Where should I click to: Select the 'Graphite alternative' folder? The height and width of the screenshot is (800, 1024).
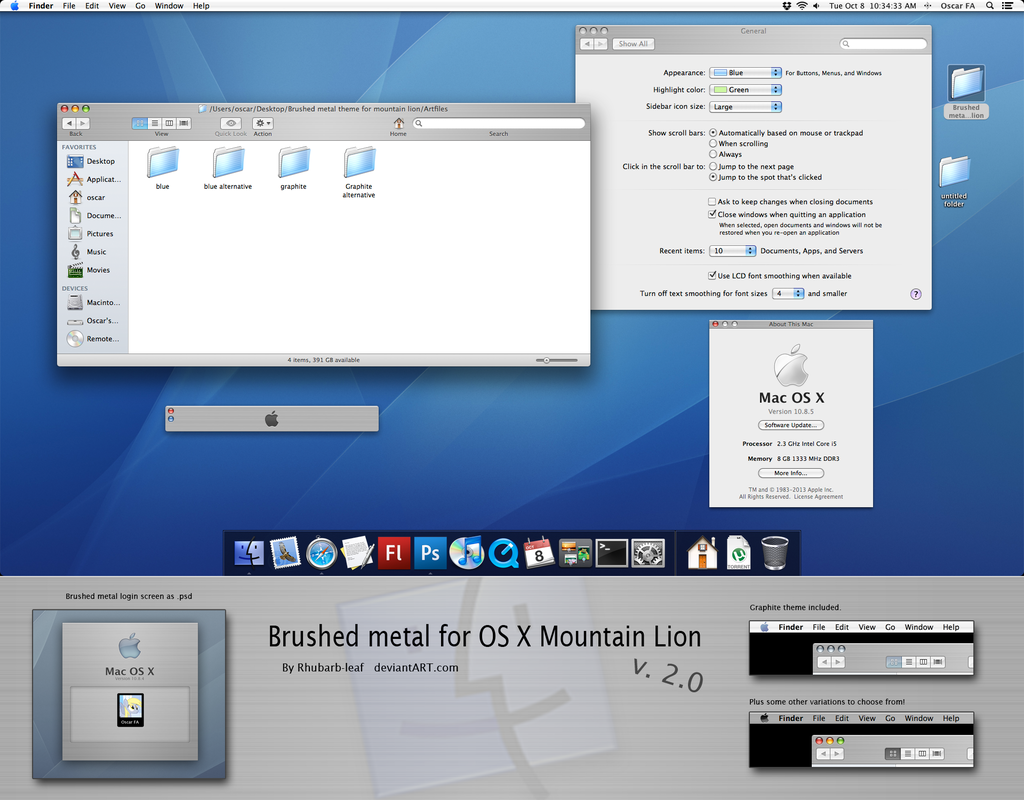[359, 172]
